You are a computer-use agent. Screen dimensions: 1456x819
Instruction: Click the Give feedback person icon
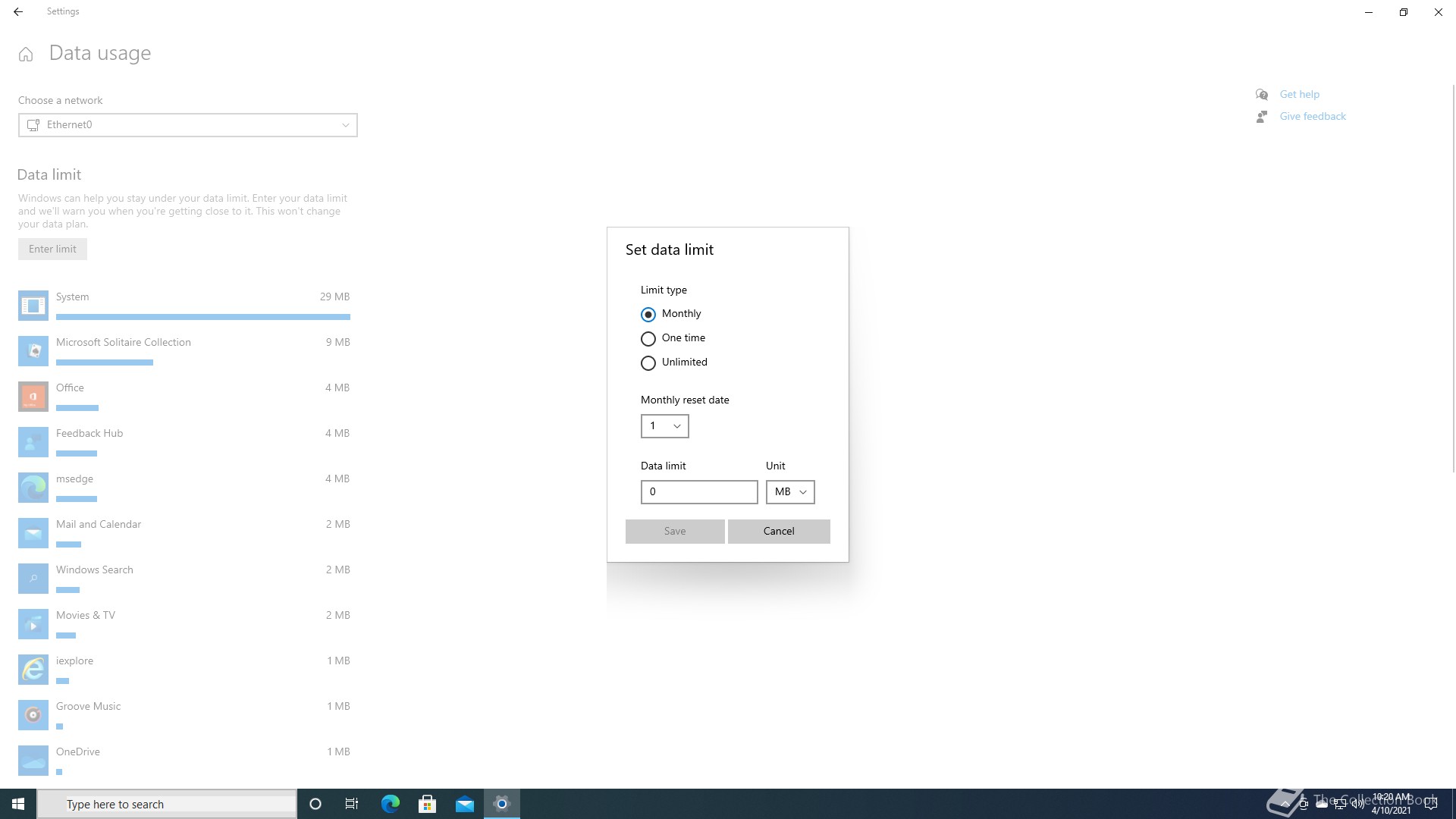pos(1262,116)
